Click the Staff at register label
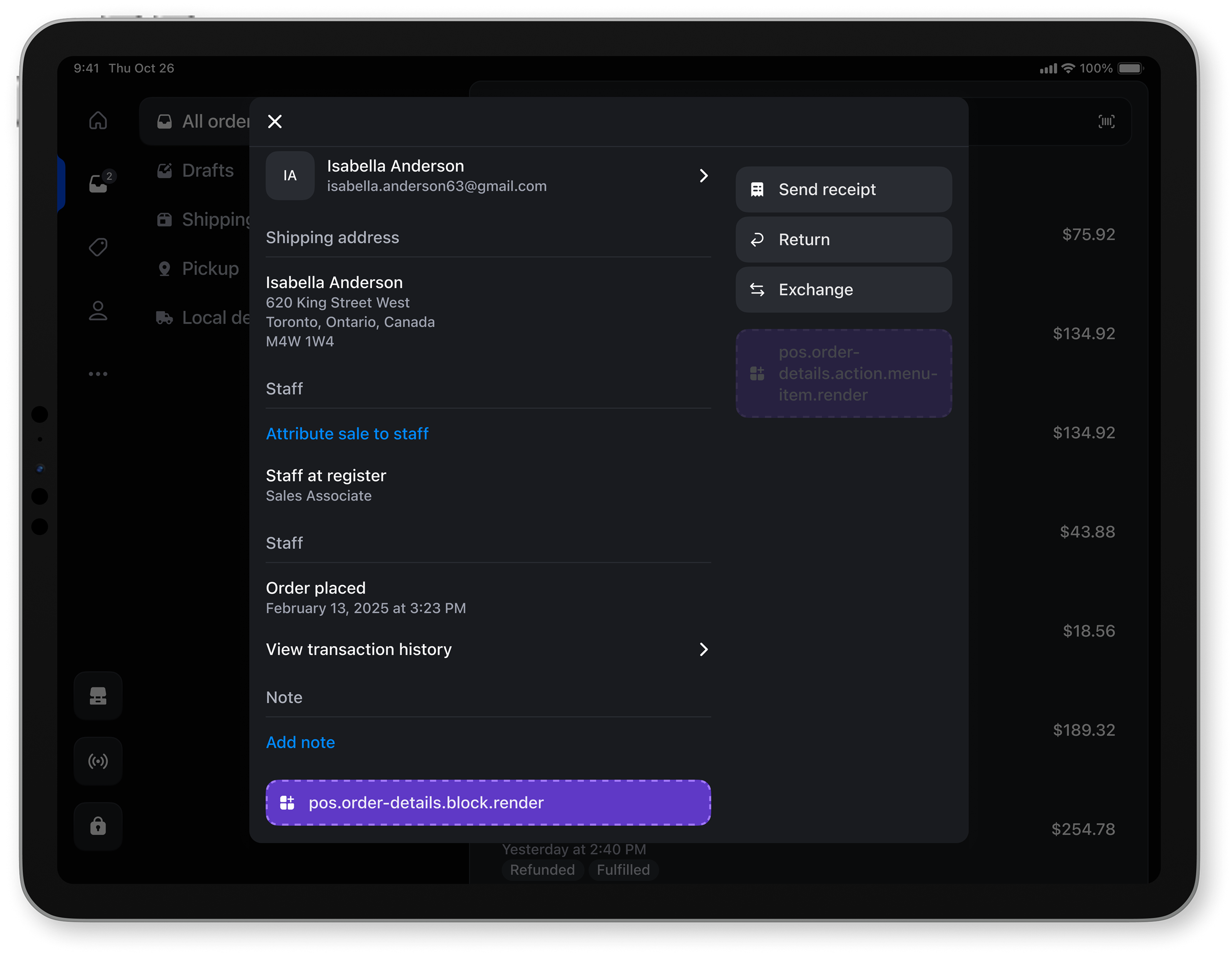Screen dimensions: 1232x955 coord(325,476)
